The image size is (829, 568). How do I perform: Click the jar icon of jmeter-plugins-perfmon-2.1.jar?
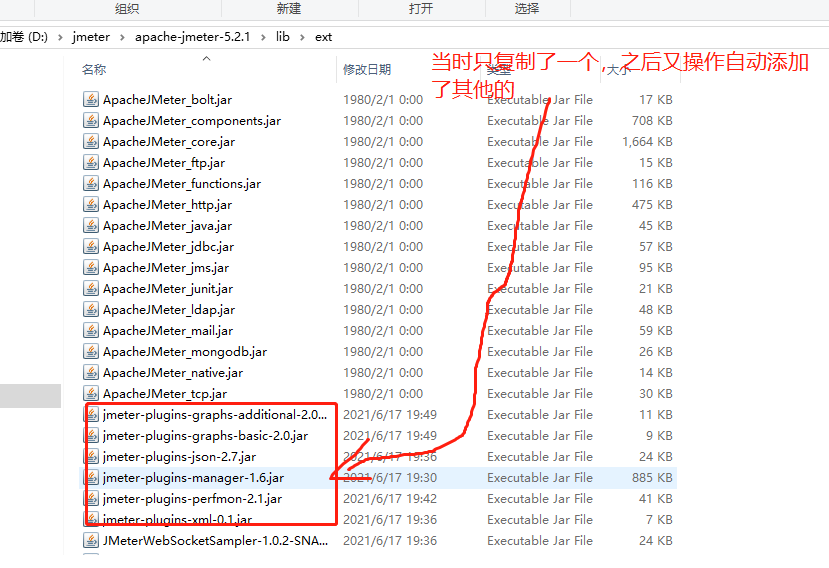(x=92, y=499)
